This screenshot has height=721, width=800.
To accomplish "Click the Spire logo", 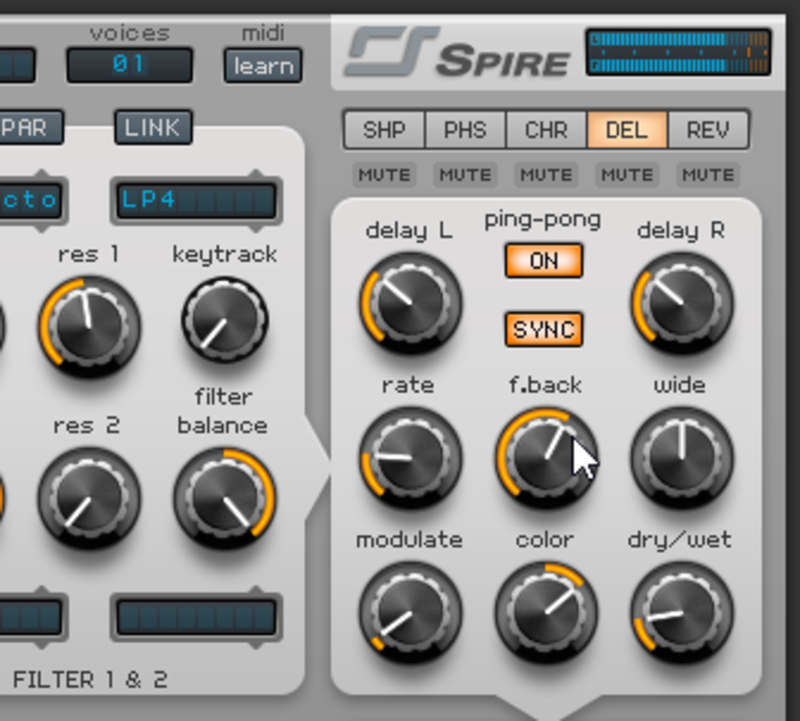I will click(458, 52).
